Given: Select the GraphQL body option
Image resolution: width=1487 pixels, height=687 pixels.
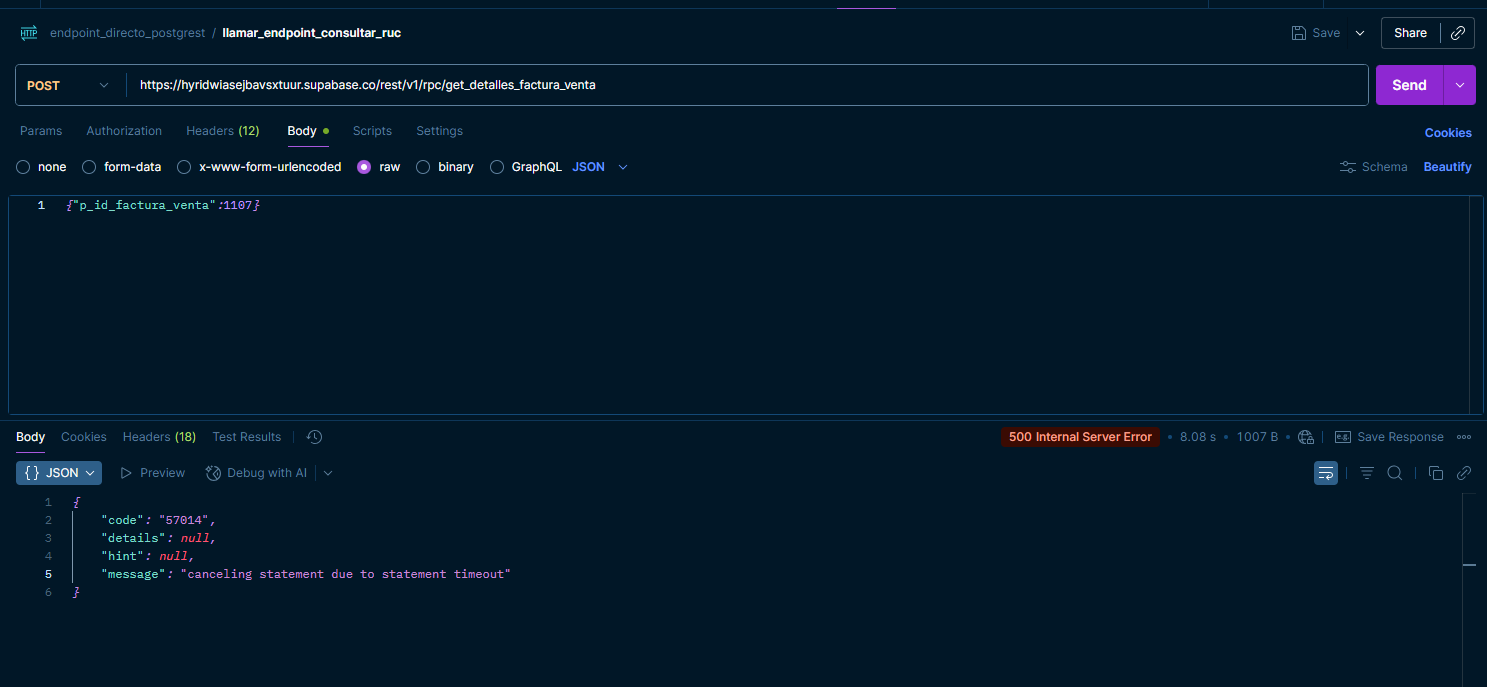Looking at the screenshot, I should pos(497,167).
